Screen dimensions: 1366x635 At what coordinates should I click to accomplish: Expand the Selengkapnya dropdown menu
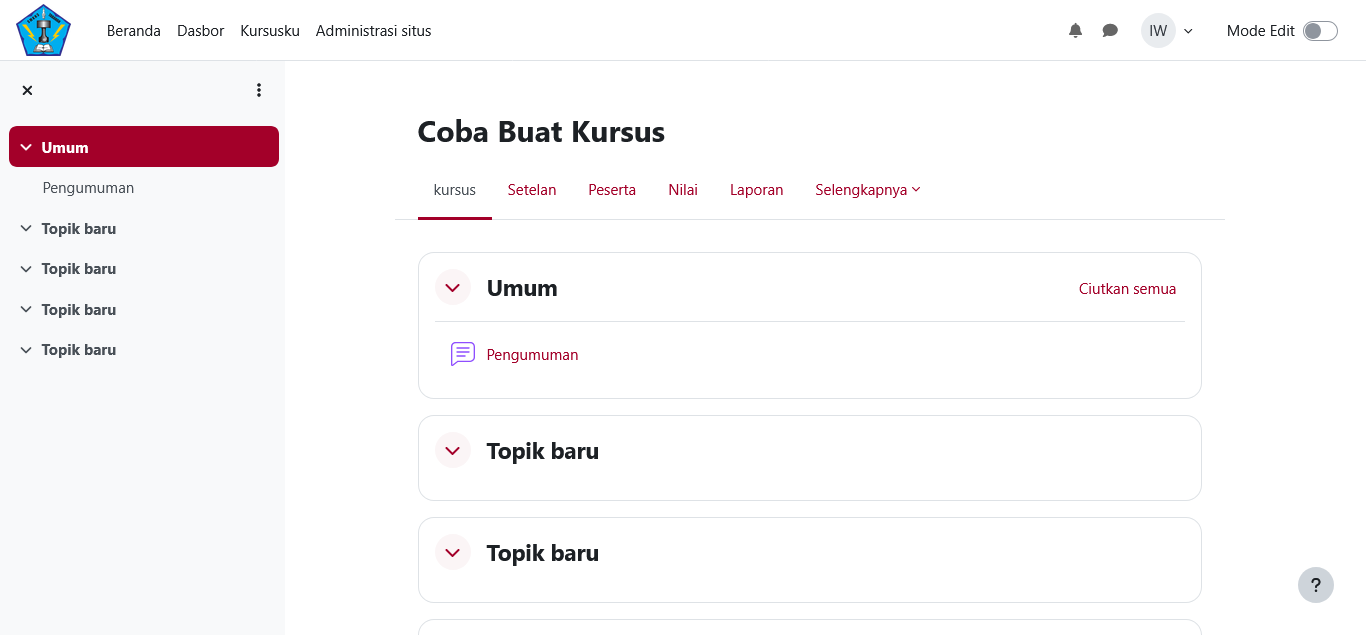pos(867,190)
